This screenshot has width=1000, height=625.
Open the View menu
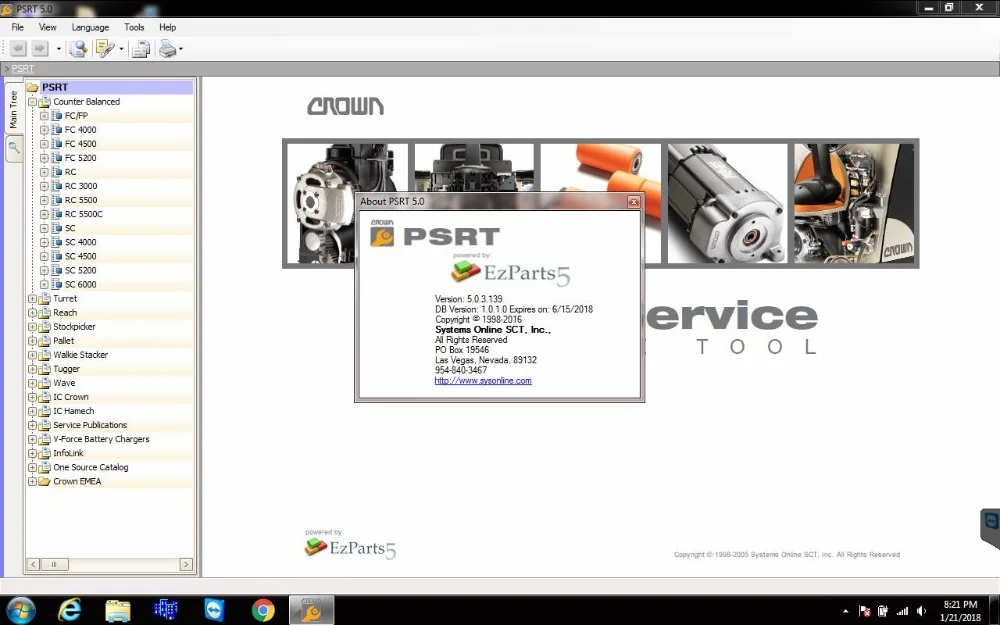tap(47, 27)
